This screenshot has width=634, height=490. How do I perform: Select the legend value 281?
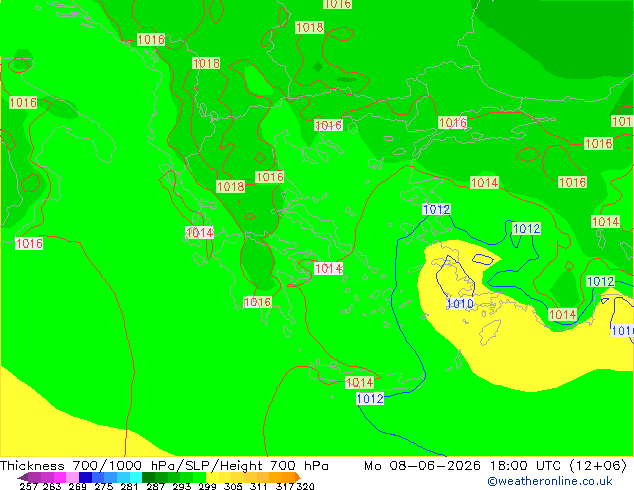[x=129, y=486]
